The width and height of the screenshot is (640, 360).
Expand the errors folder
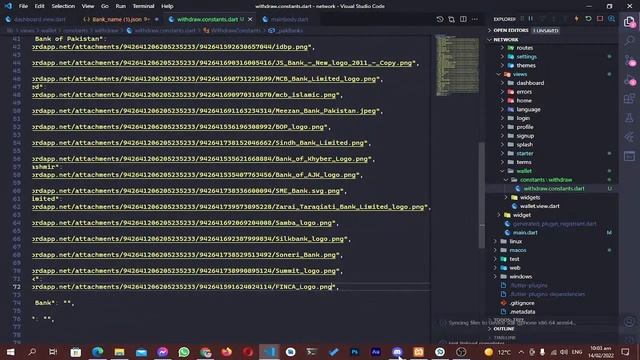point(524,92)
